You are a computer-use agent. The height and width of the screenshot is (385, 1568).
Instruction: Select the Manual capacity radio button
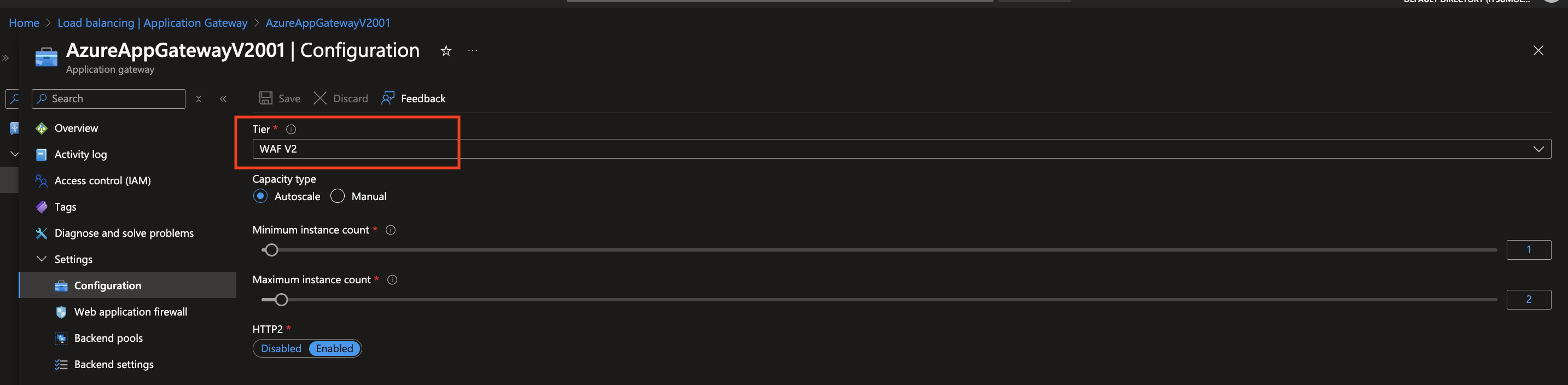(x=337, y=196)
